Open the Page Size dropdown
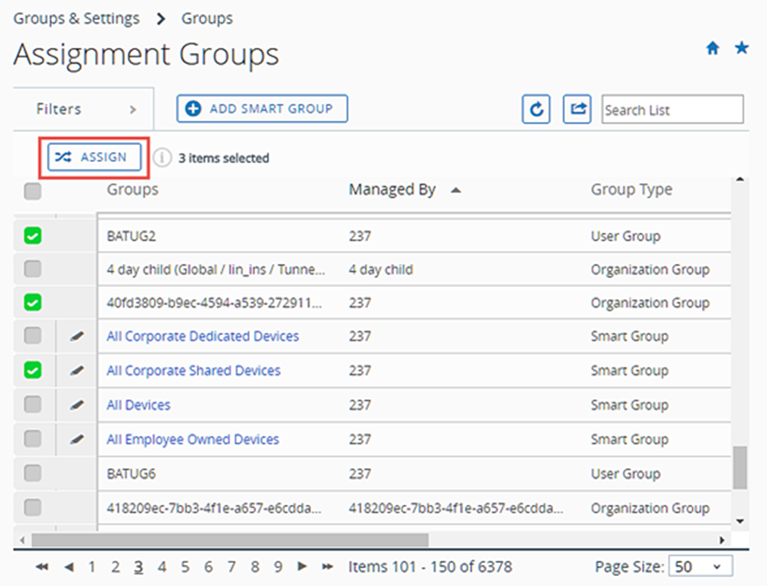This screenshot has width=767, height=586. [700, 566]
